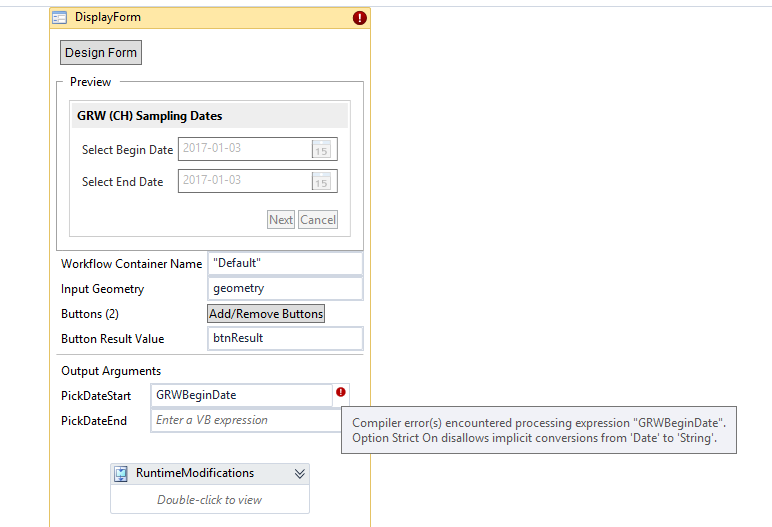Click the PickDateStart red error indicator
The height and width of the screenshot is (527, 772).
(341, 392)
